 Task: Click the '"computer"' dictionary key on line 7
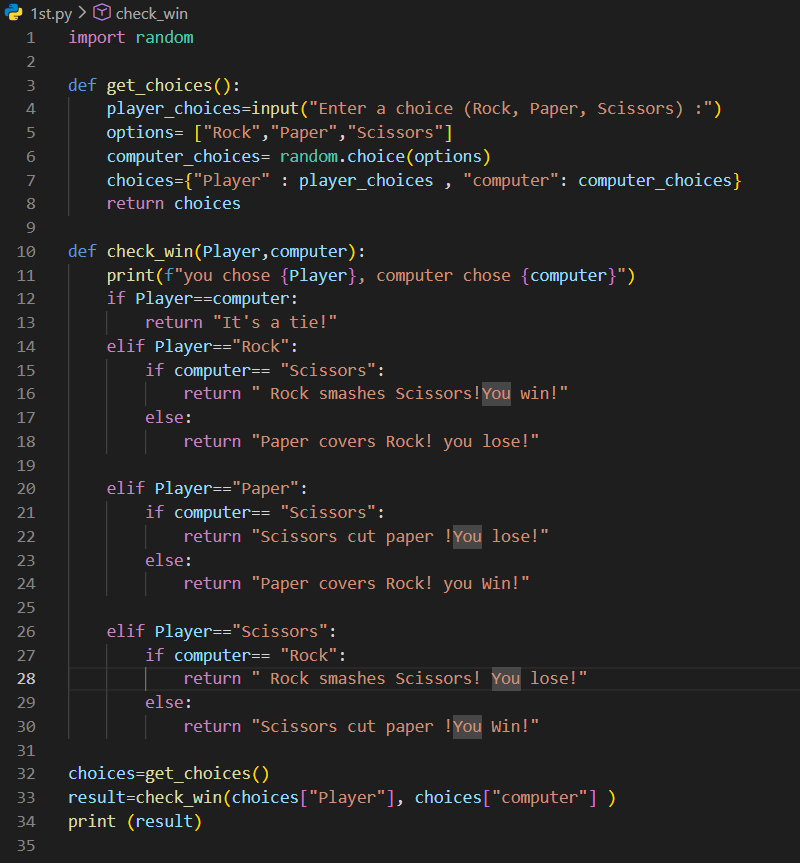tap(511, 181)
